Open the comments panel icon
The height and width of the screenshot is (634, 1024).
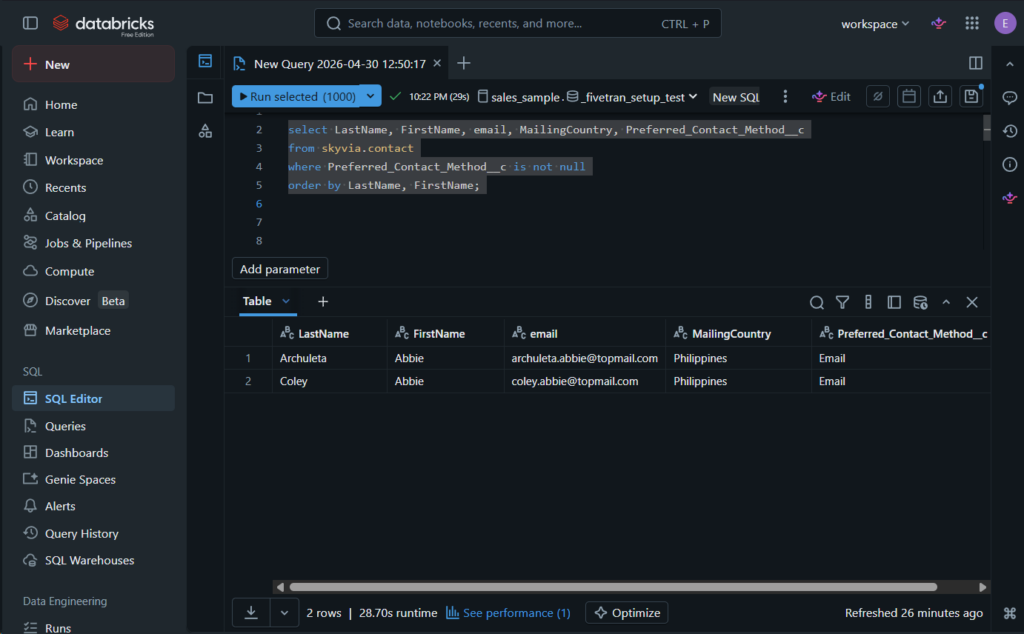[x=1010, y=98]
